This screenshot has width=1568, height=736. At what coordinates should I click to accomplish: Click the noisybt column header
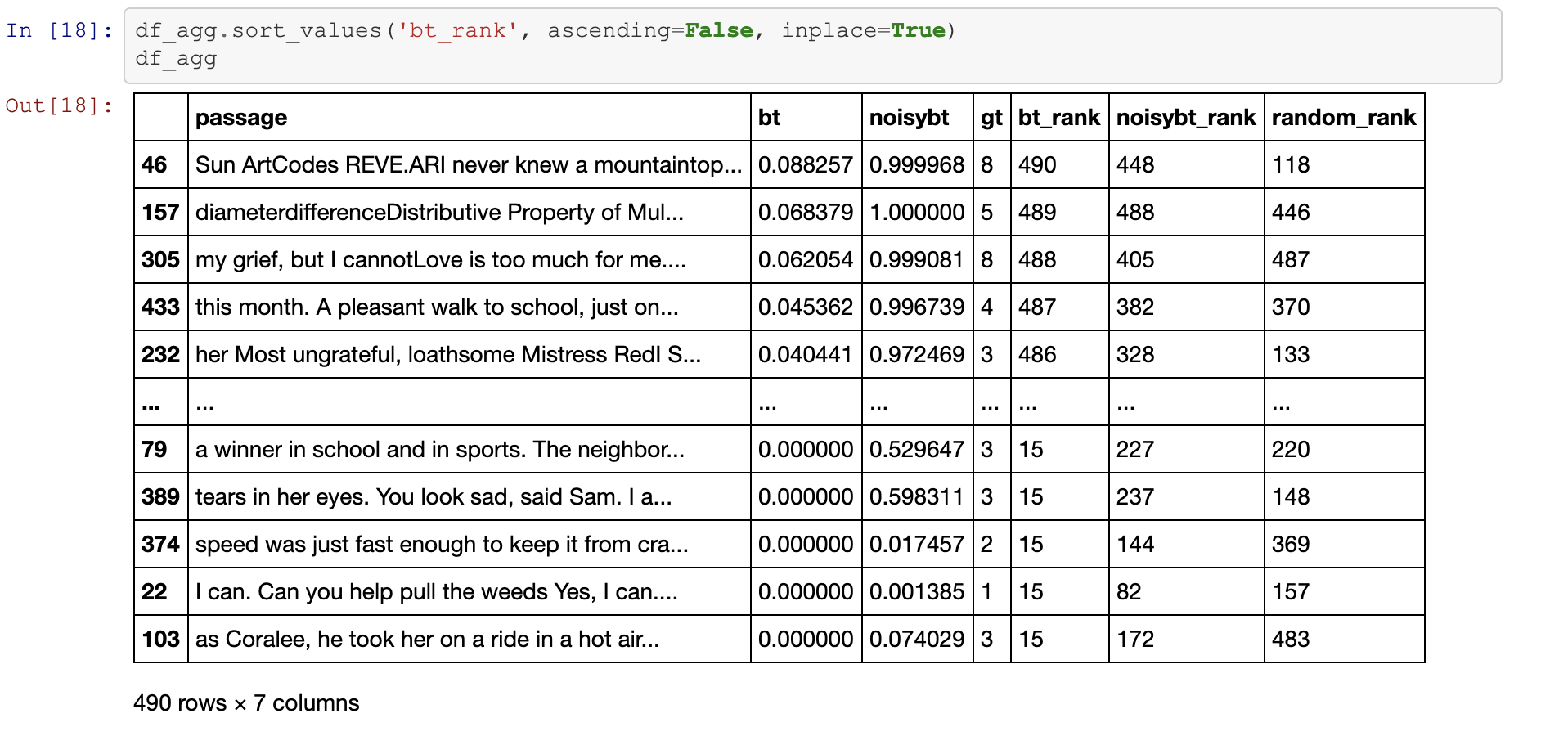pos(909,118)
